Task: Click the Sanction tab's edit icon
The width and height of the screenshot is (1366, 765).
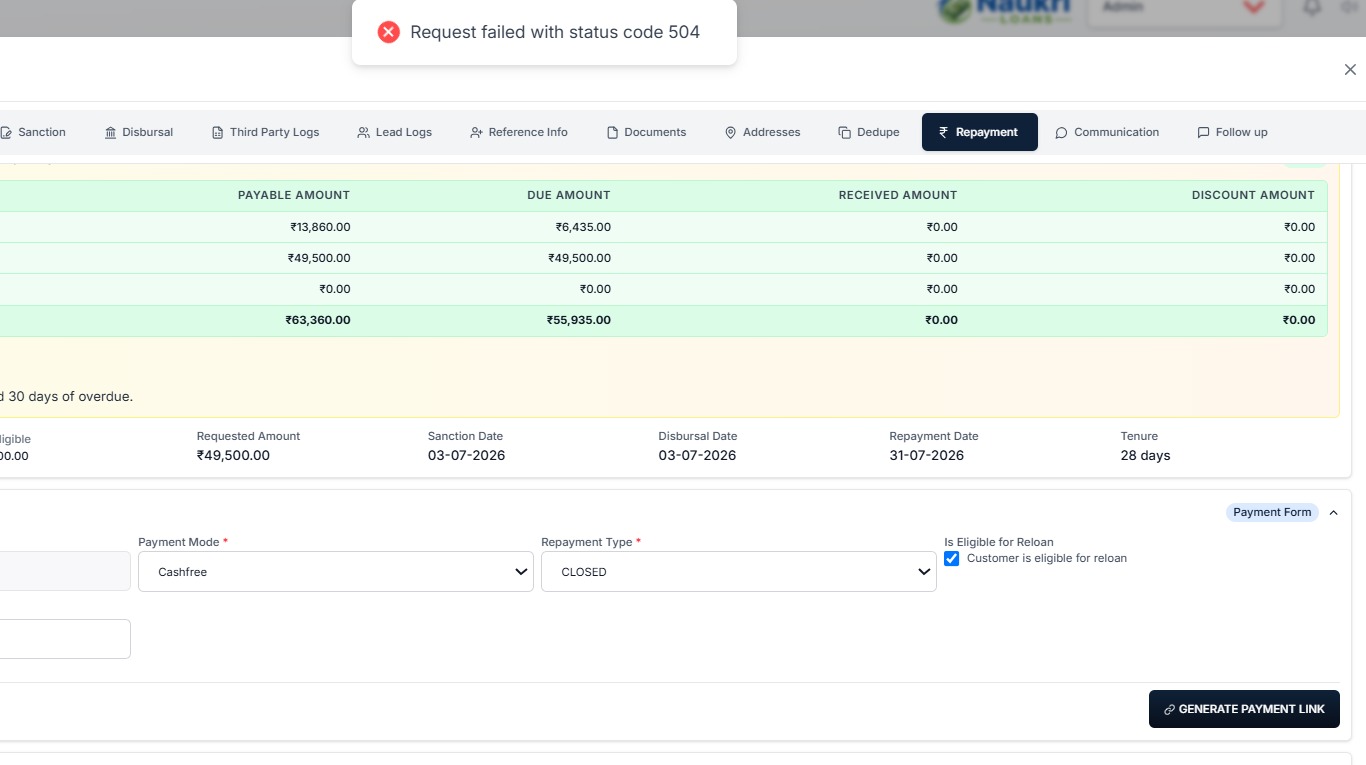Action: (x=6, y=132)
